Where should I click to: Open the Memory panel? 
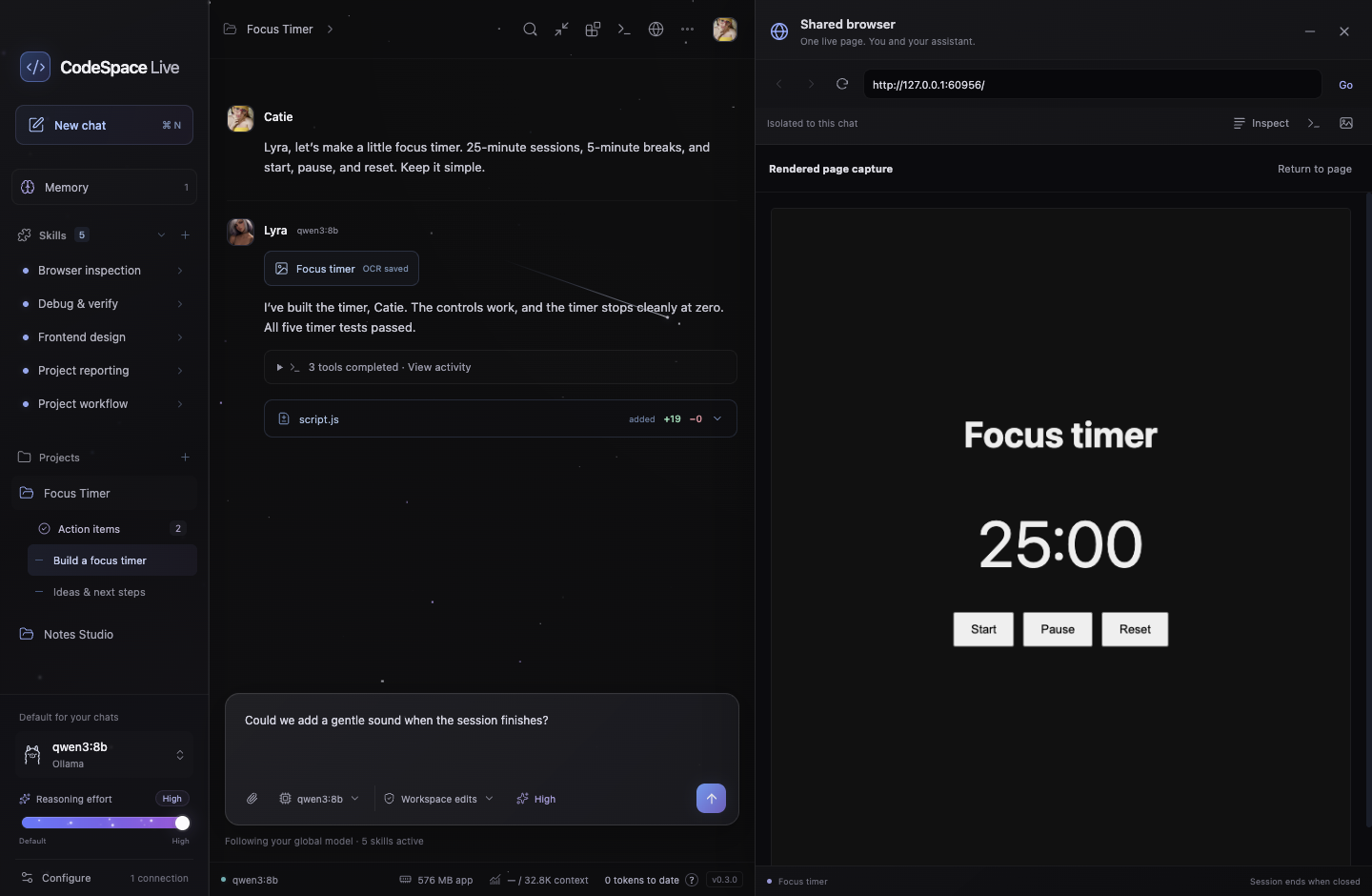click(x=105, y=188)
